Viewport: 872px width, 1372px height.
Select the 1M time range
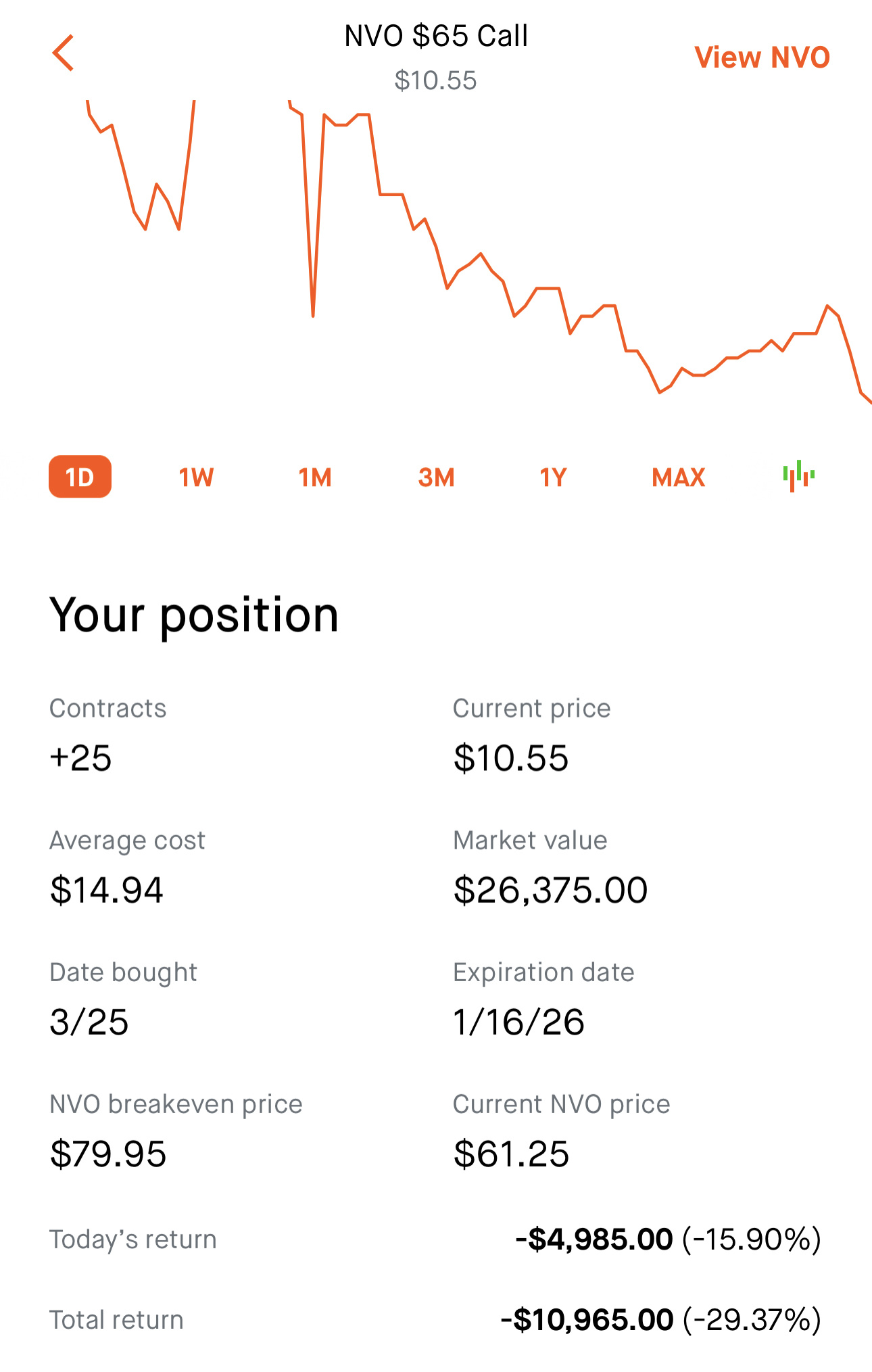[315, 477]
